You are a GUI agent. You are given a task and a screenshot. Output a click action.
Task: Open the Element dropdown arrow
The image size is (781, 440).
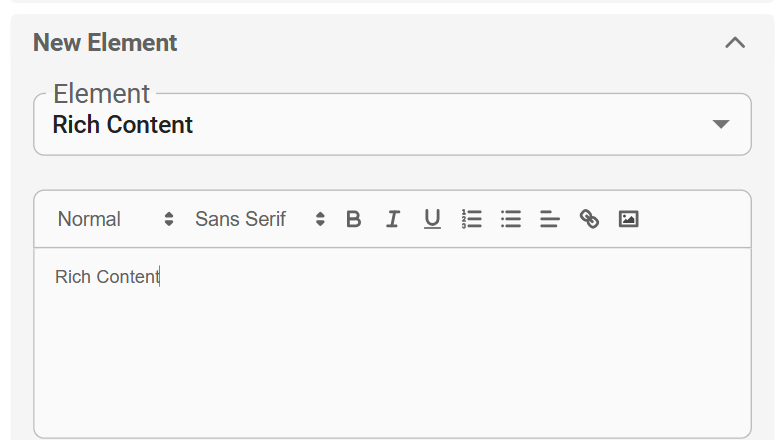721,124
